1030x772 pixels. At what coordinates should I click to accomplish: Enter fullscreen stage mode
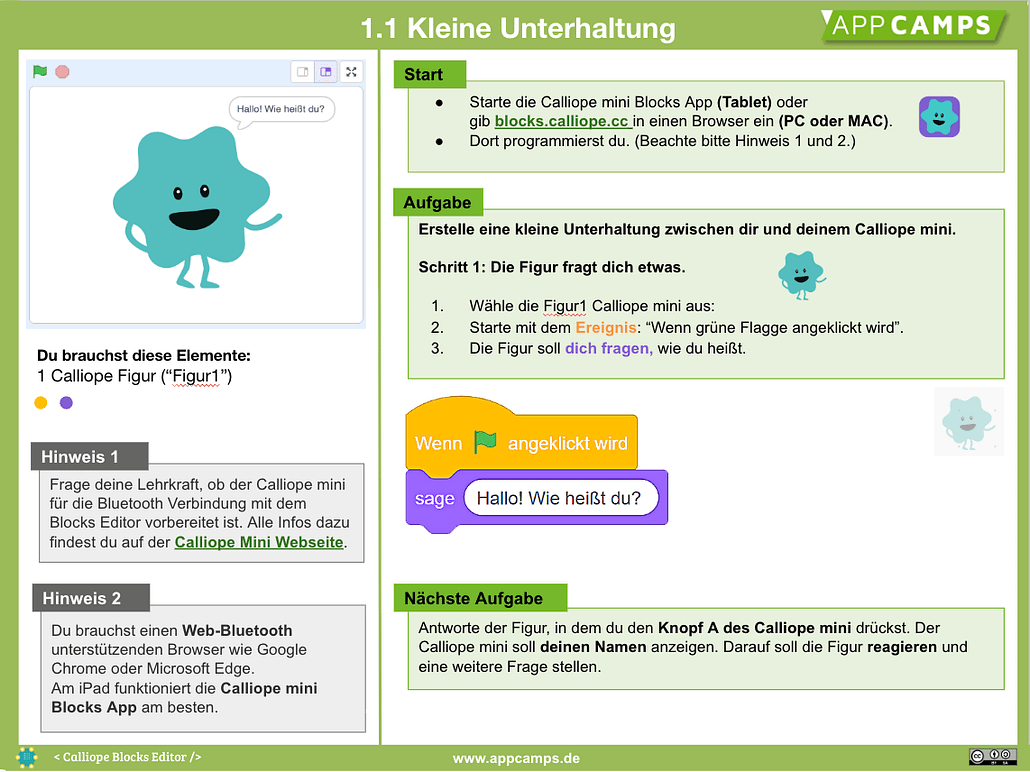350,72
